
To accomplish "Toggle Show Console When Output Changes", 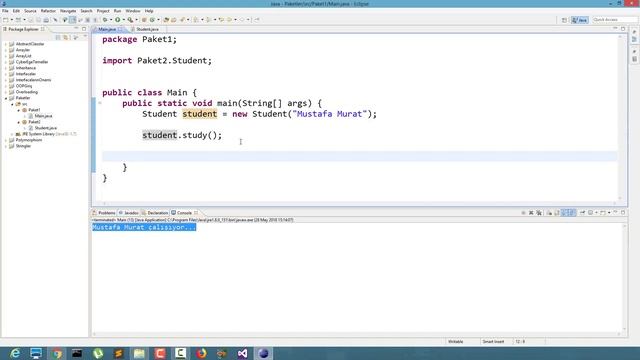I will click(x=564, y=213).
